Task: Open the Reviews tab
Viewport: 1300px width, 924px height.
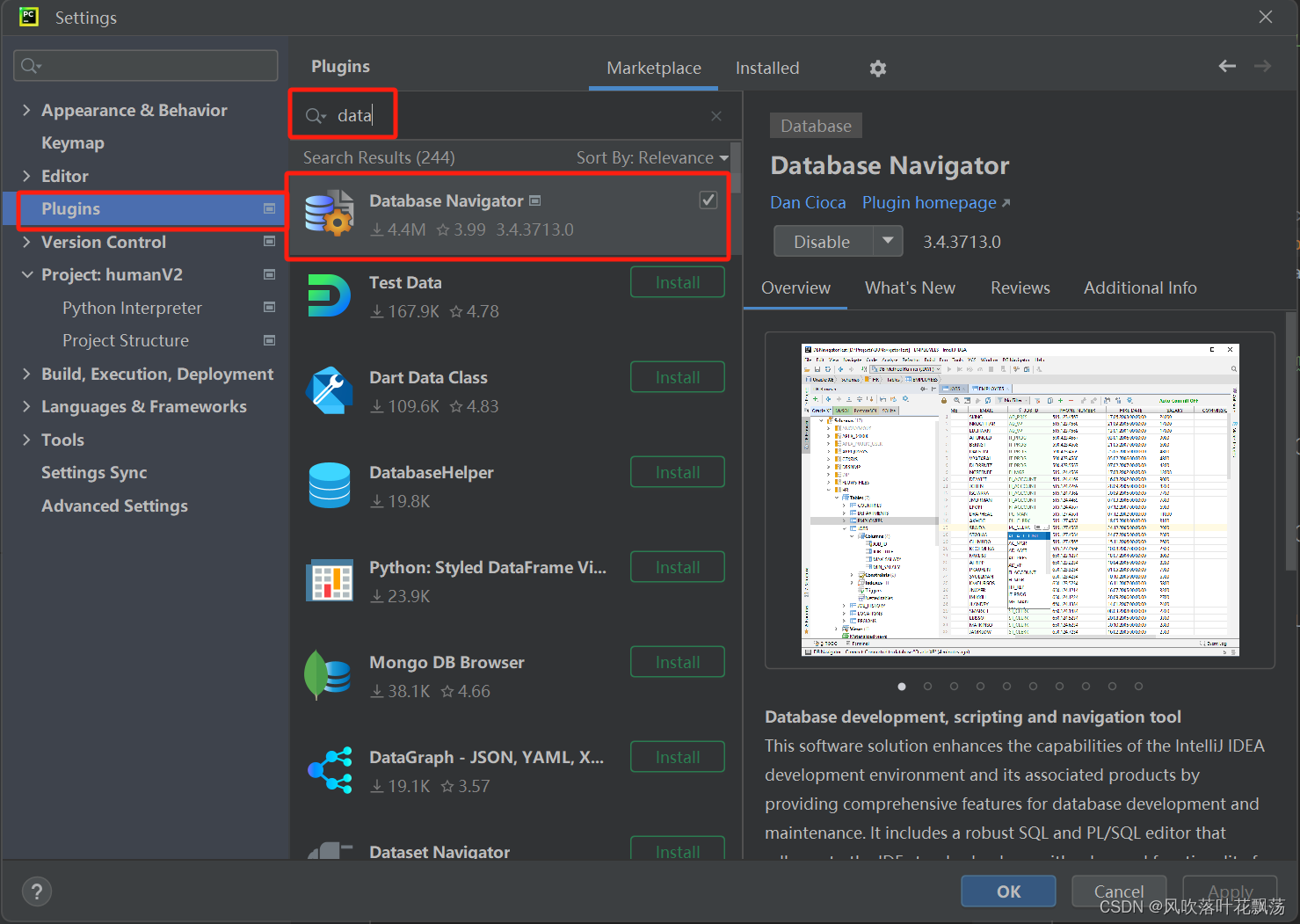Action: pos(1020,287)
